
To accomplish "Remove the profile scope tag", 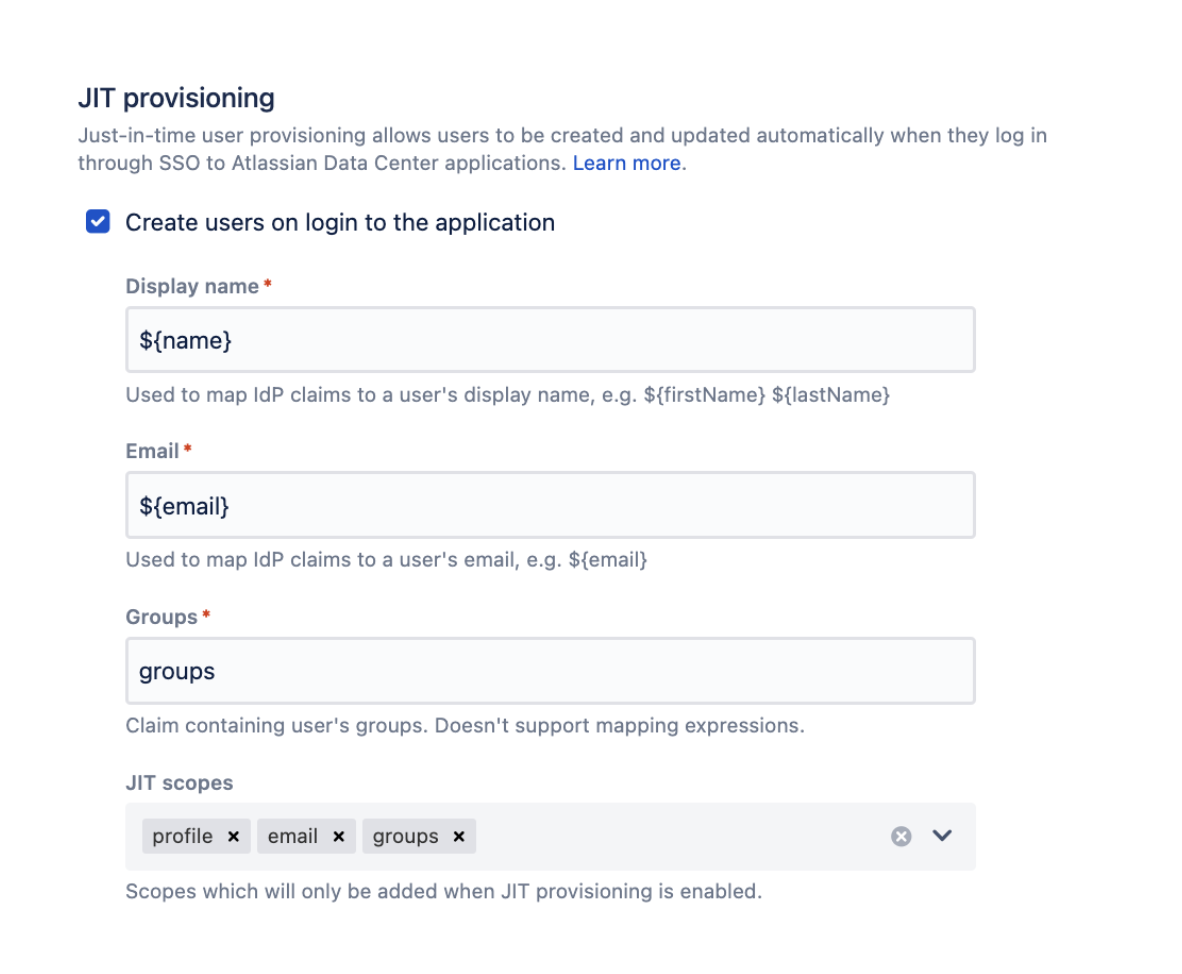I will tap(233, 837).
